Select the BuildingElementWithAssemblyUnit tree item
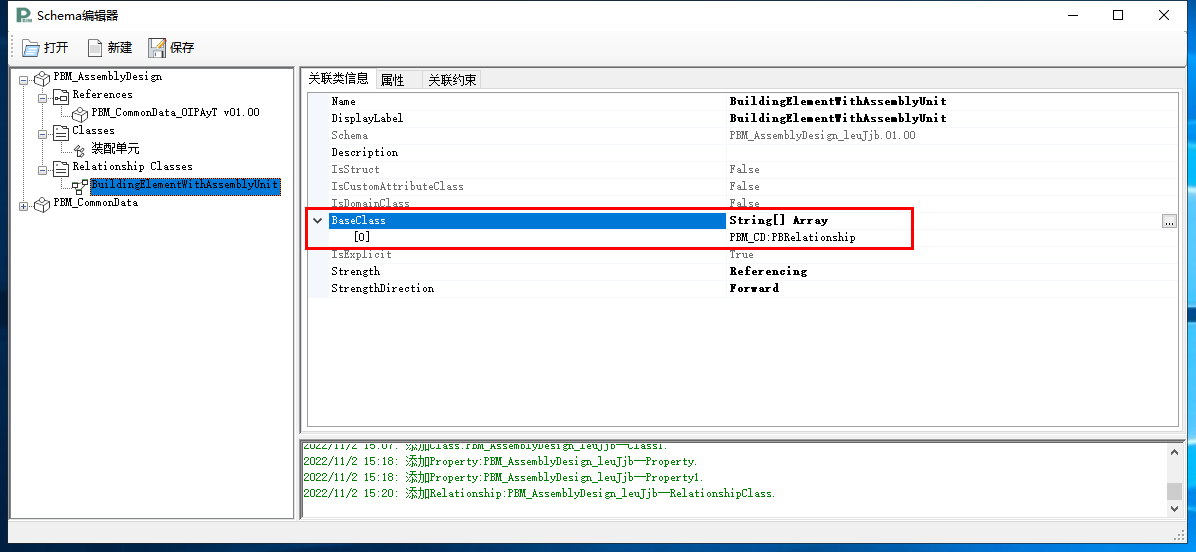The height and width of the screenshot is (552, 1196). 185,185
